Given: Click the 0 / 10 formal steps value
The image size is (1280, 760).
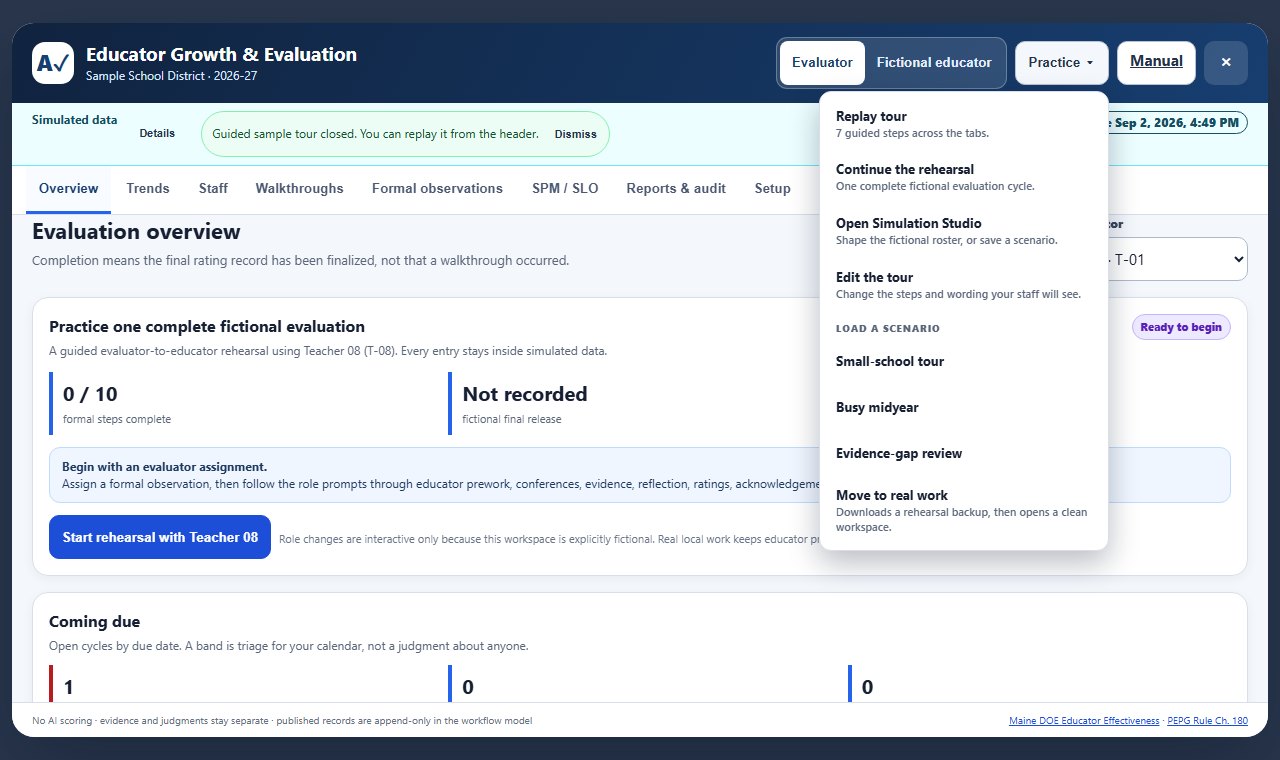Looking at the screenshot, I should tap(90, 394).
